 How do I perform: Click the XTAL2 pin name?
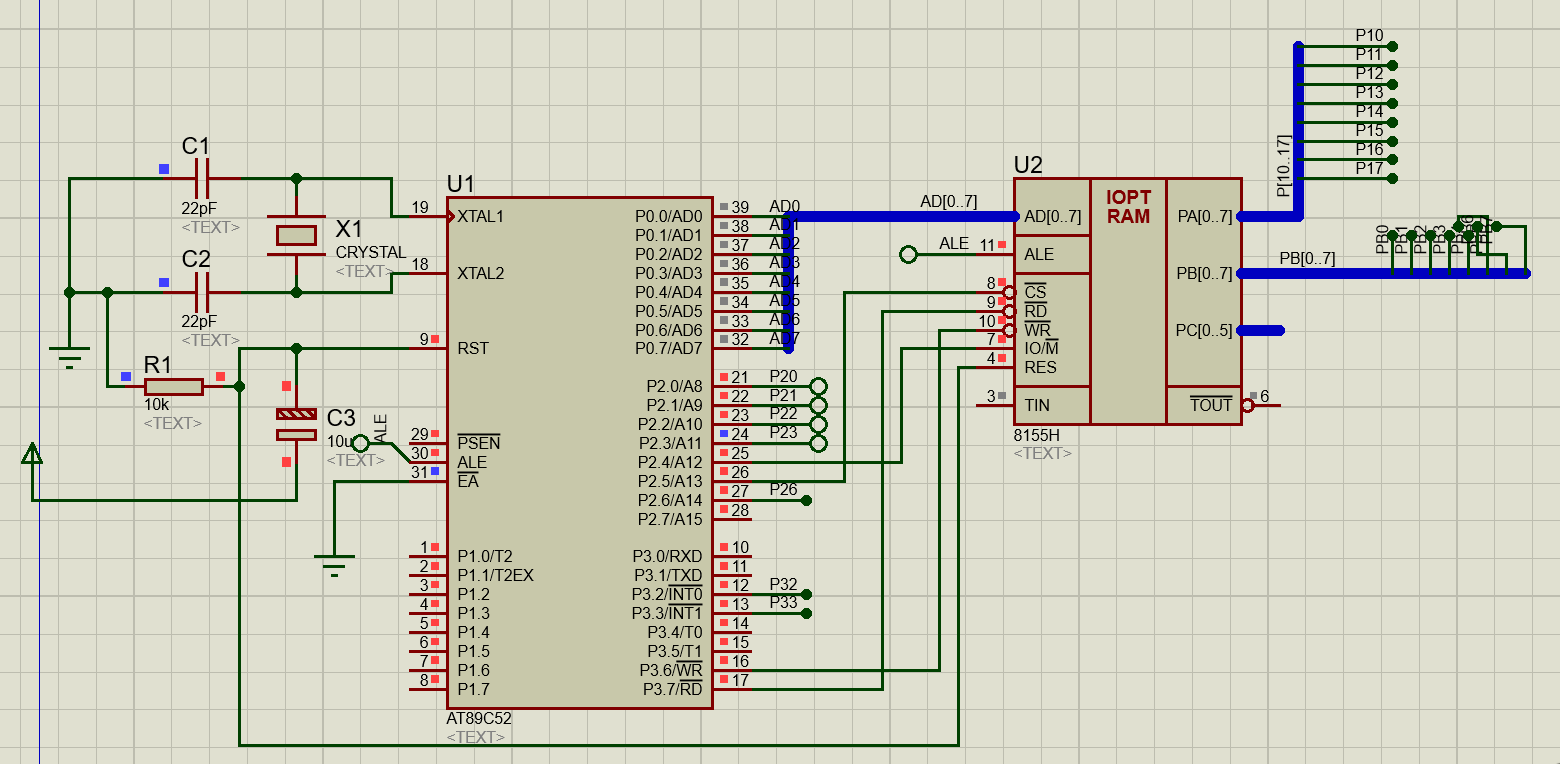(x=481, y=273)
